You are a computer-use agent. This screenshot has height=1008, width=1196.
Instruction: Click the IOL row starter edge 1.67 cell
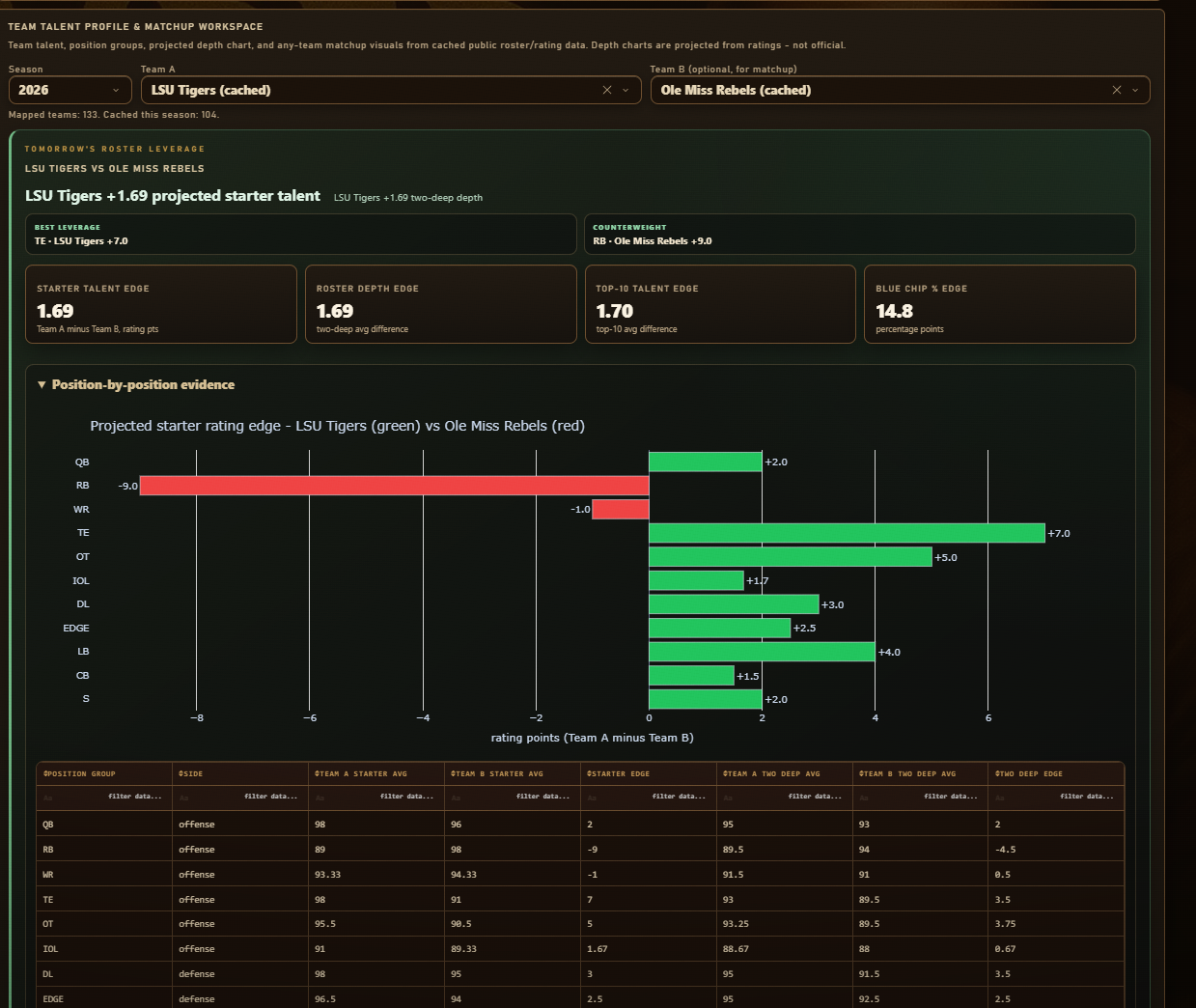[648, 949]
